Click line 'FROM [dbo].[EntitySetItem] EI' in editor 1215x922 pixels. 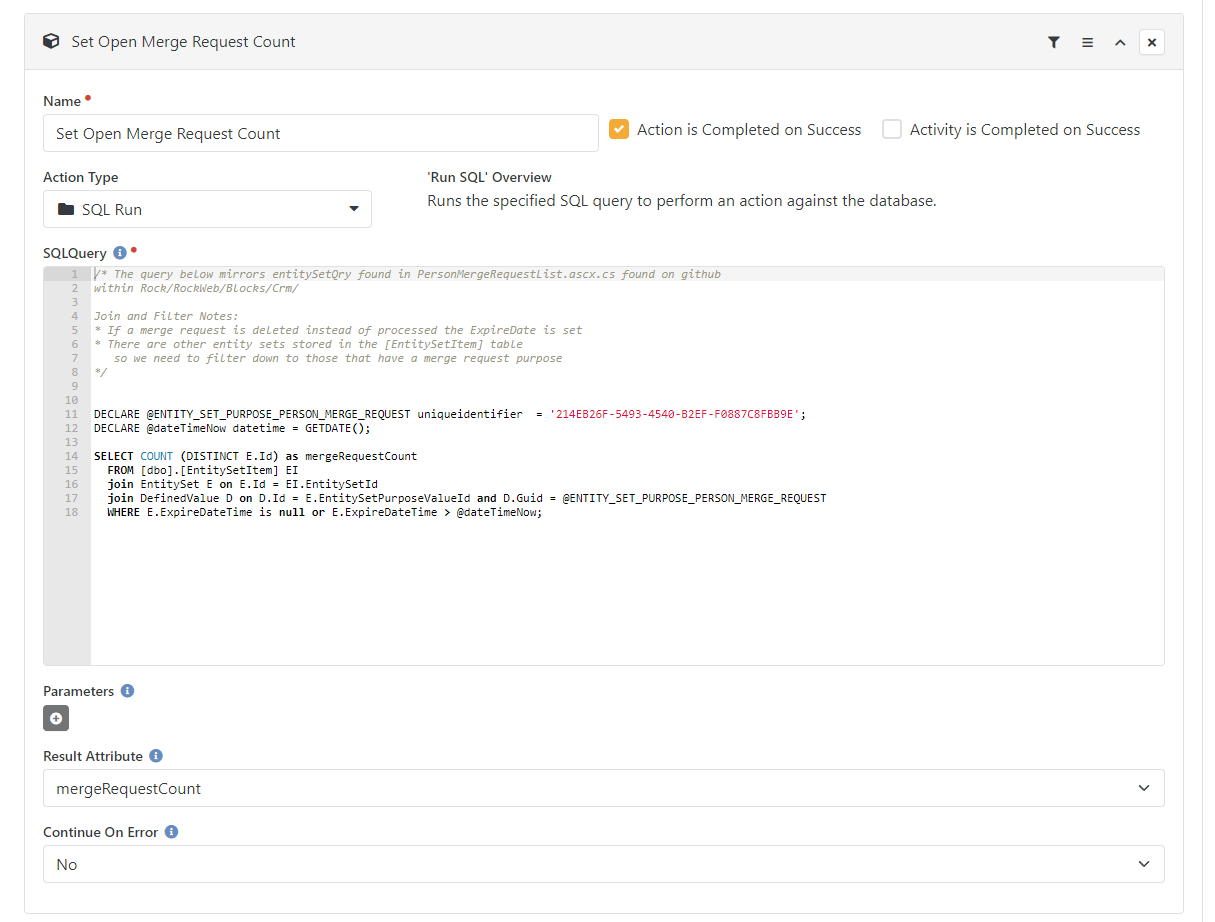203,470
